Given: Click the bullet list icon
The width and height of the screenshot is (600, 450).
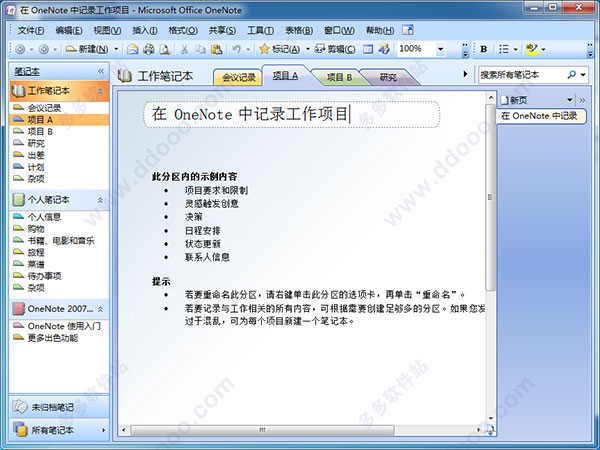Looking at the screenshot, I should [x=504, y=49].
